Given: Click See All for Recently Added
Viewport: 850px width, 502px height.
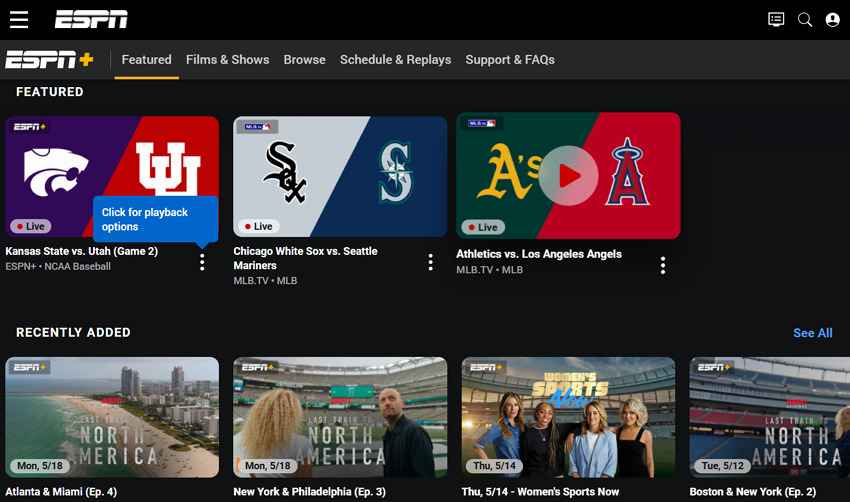Looking at the screenshot, I should (x=813, y=333).
